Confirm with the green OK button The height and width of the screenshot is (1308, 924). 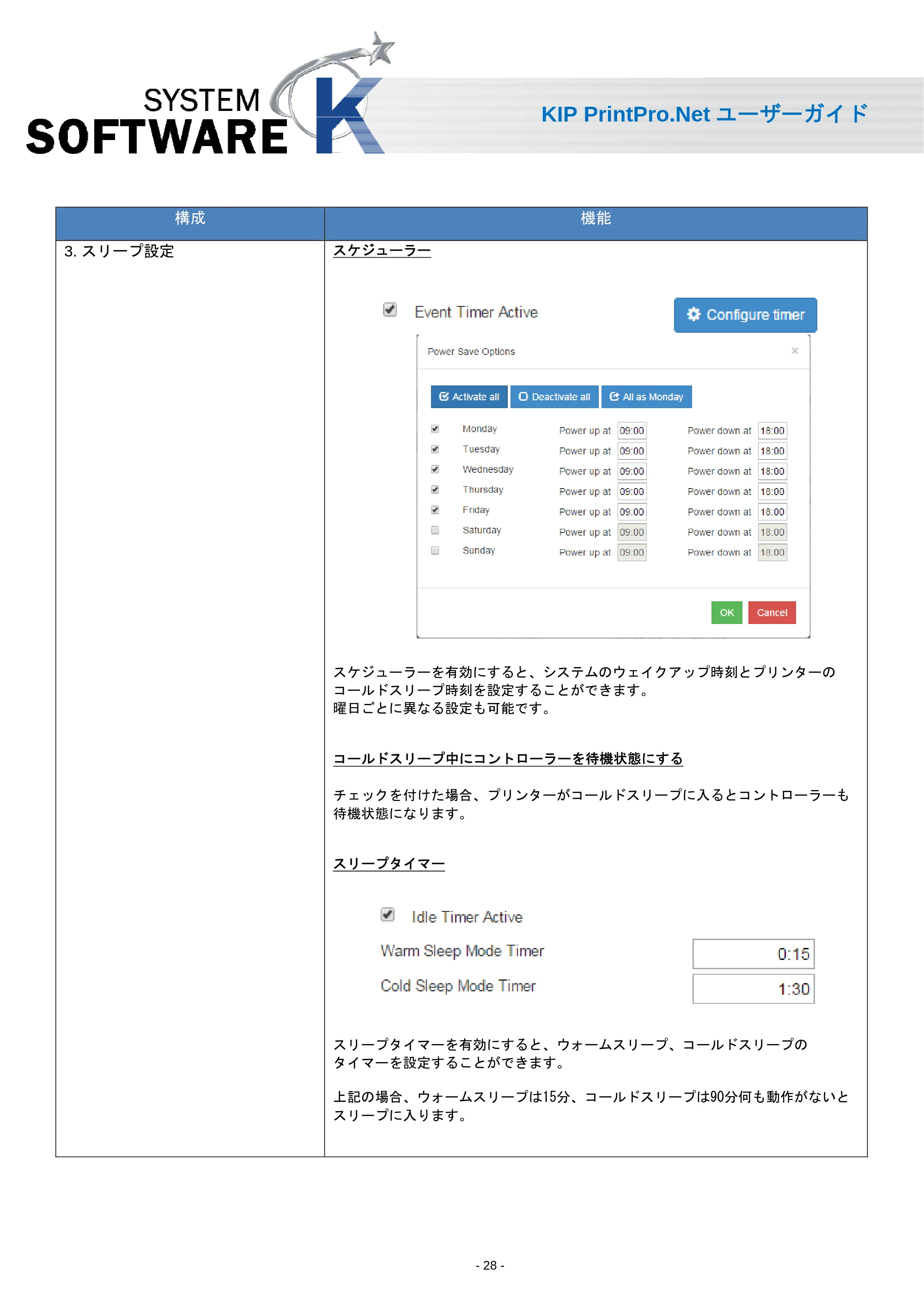(726, 612)
